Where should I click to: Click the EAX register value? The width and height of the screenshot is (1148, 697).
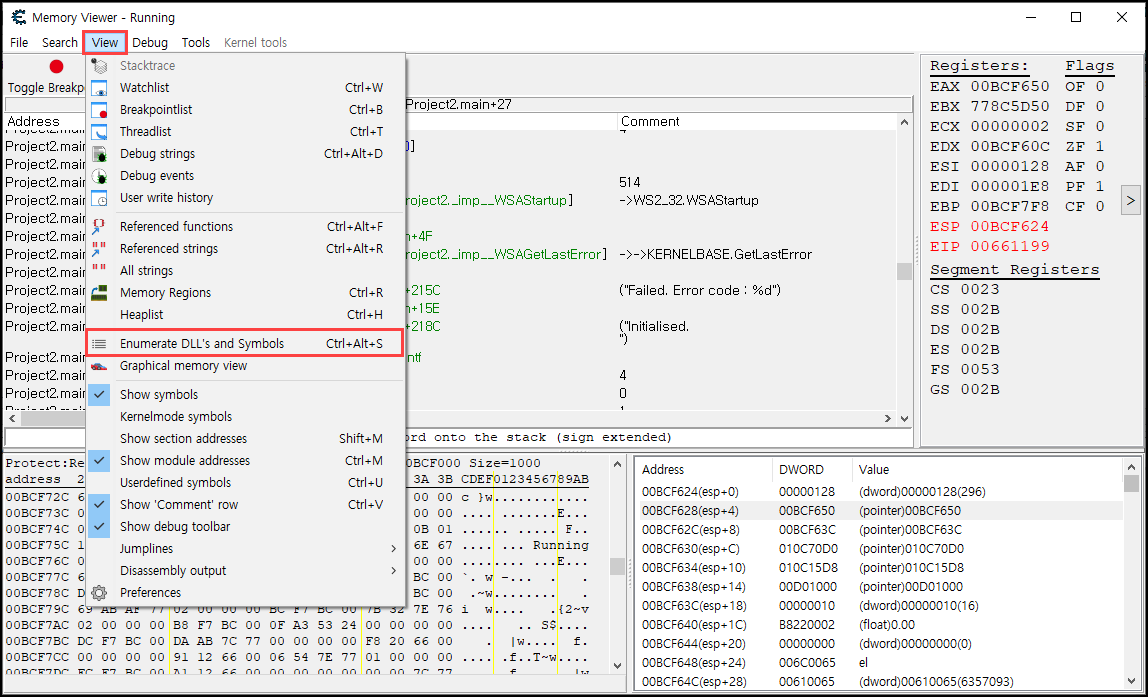pos(1010,86)
